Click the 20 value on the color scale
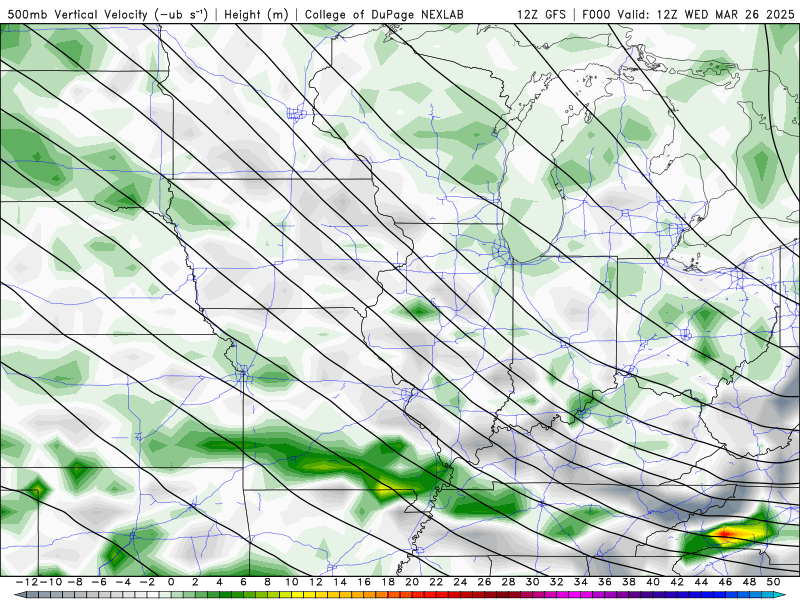The image size is (800, 600). click(412, 582)
